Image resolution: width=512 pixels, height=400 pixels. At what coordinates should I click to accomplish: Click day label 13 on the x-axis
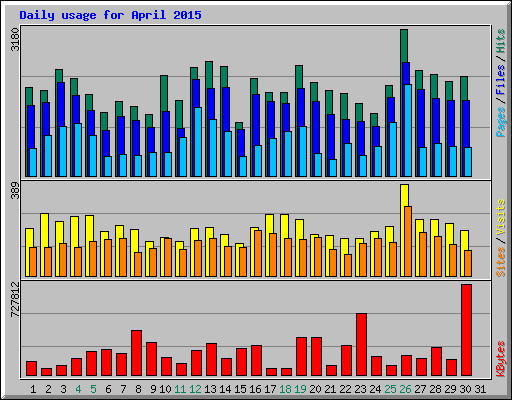coord(210,389)
